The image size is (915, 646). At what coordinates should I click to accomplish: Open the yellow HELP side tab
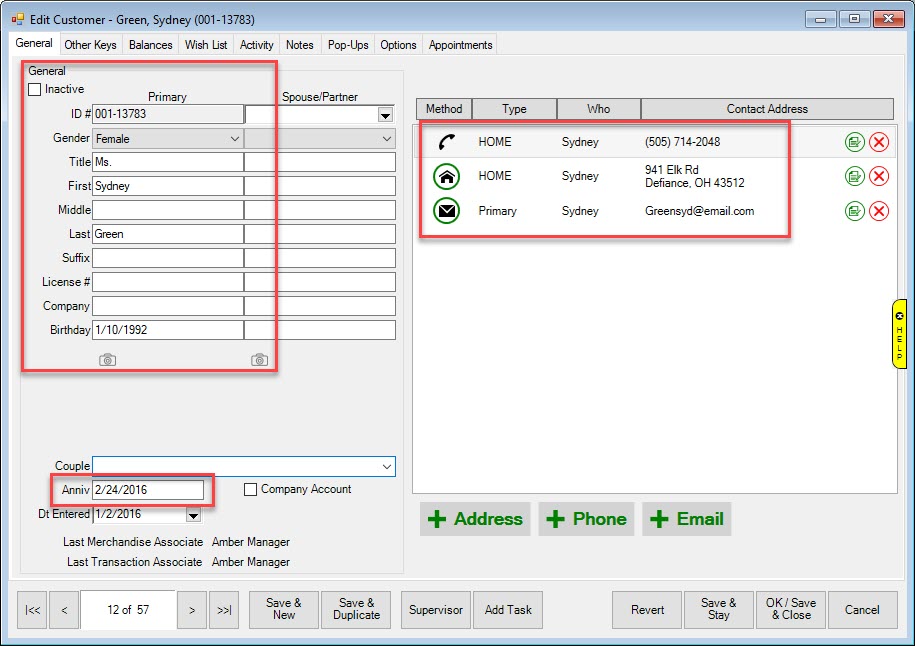click(899, 335)
